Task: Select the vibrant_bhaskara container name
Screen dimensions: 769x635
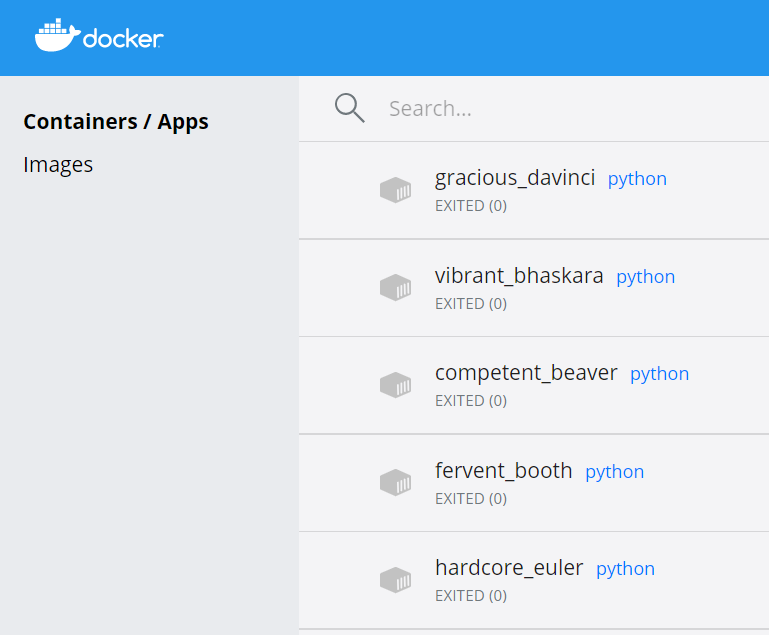Action: coord(519,276)
